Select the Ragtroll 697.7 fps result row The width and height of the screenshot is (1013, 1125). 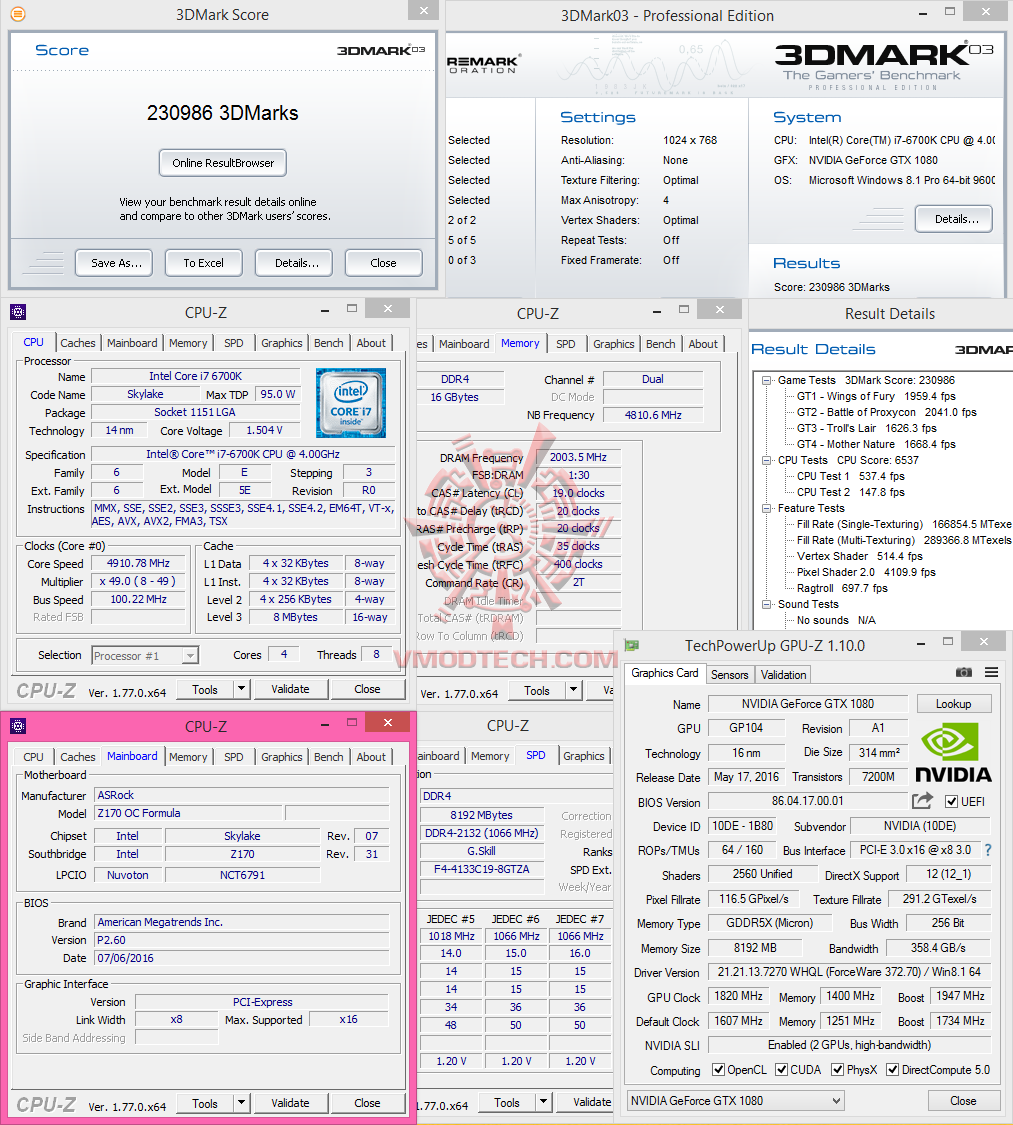coord(842,588)
